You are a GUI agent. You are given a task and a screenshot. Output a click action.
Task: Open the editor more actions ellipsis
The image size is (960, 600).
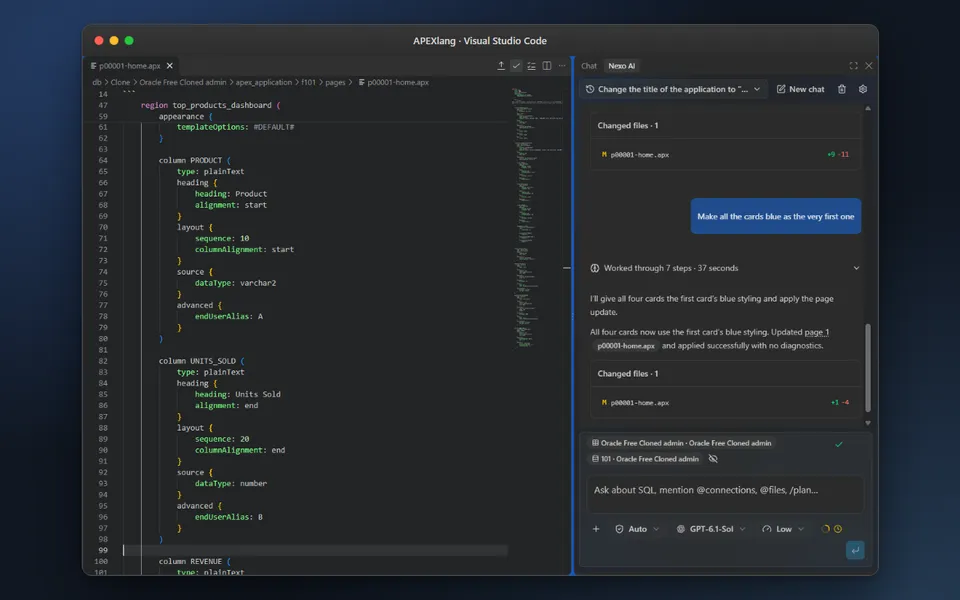click(562, 66)
